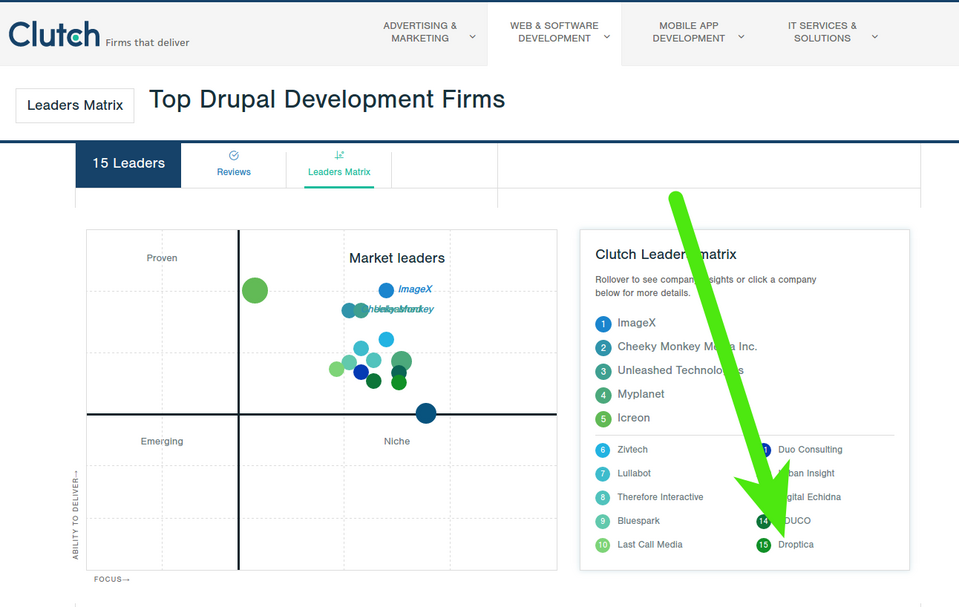Screen dimensions: 959x607
Task: Click the Market leaders quadrant heading
Action: pyautogui.click(x=397, y=258)
